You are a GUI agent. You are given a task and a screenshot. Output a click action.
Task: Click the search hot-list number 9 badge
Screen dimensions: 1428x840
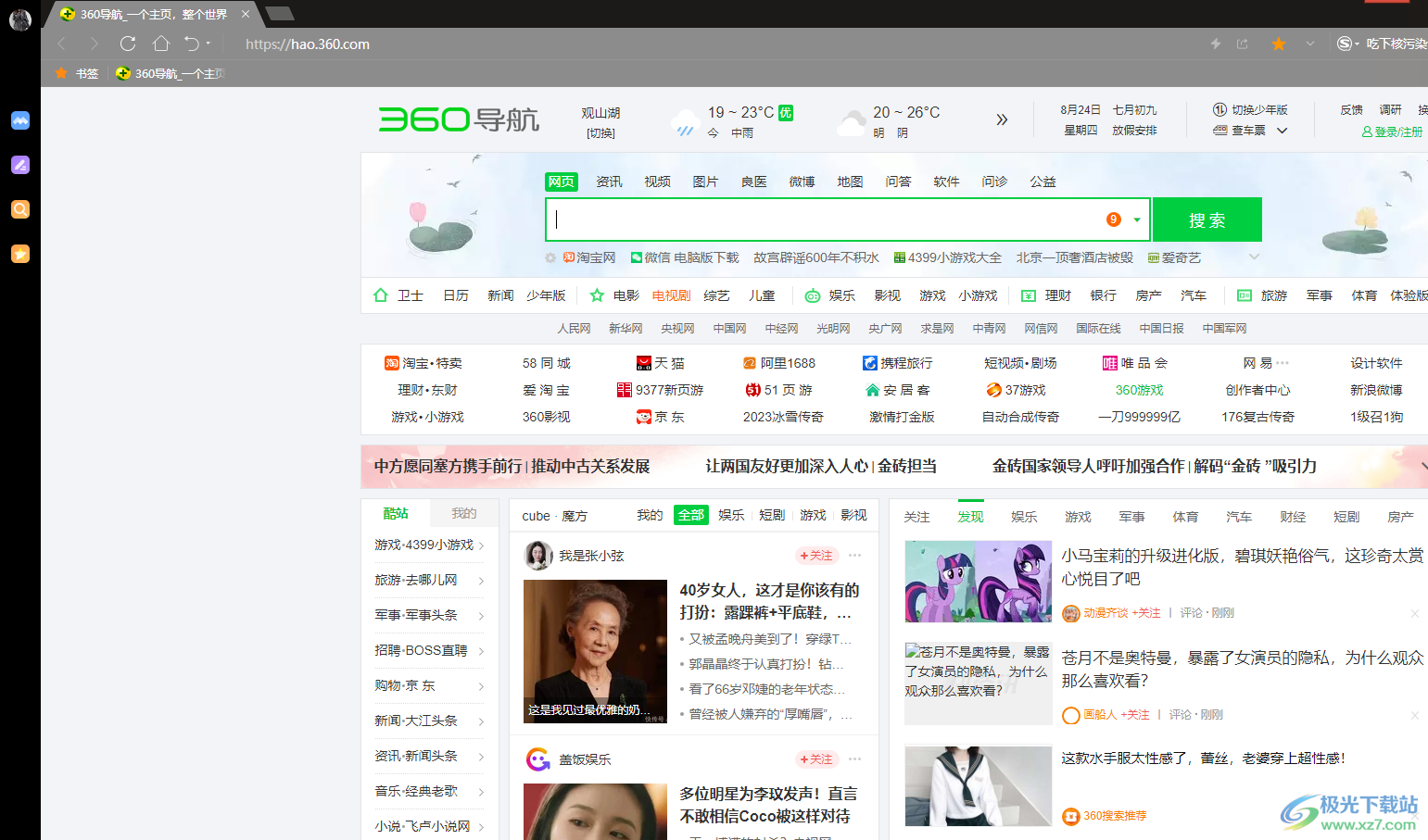[x=1114, y=219]
